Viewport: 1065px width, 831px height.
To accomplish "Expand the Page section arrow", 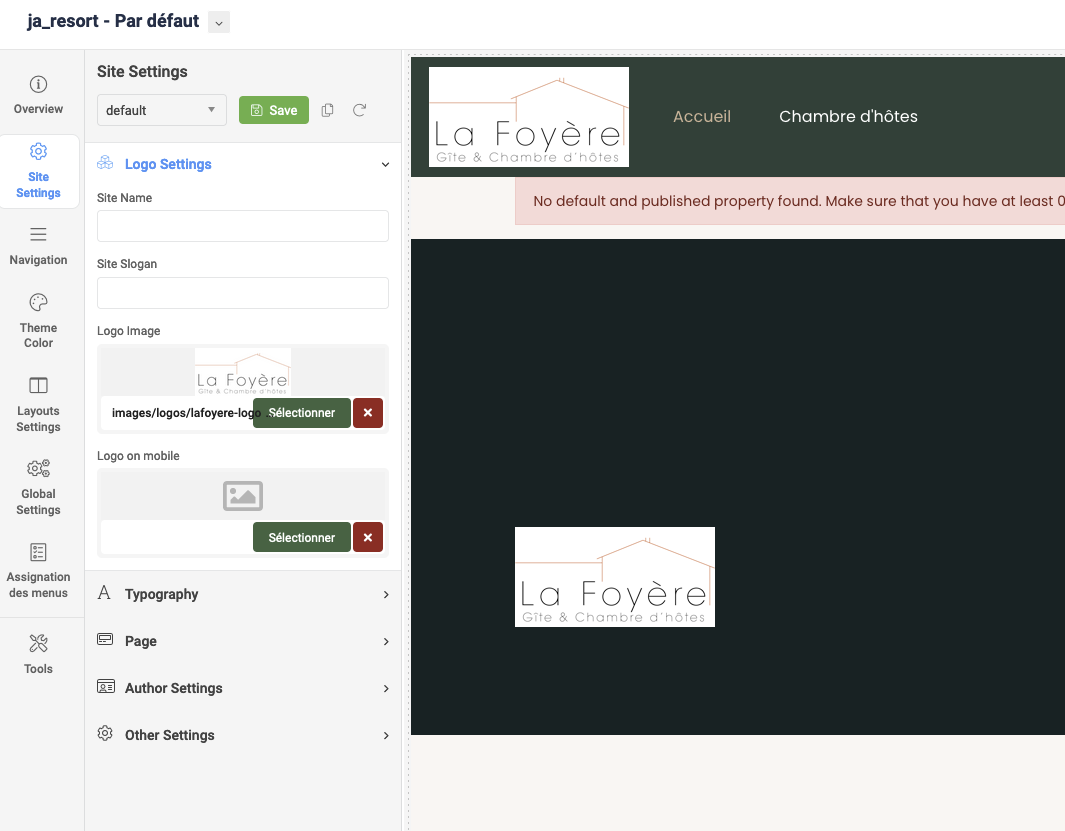I will [386, 641].
